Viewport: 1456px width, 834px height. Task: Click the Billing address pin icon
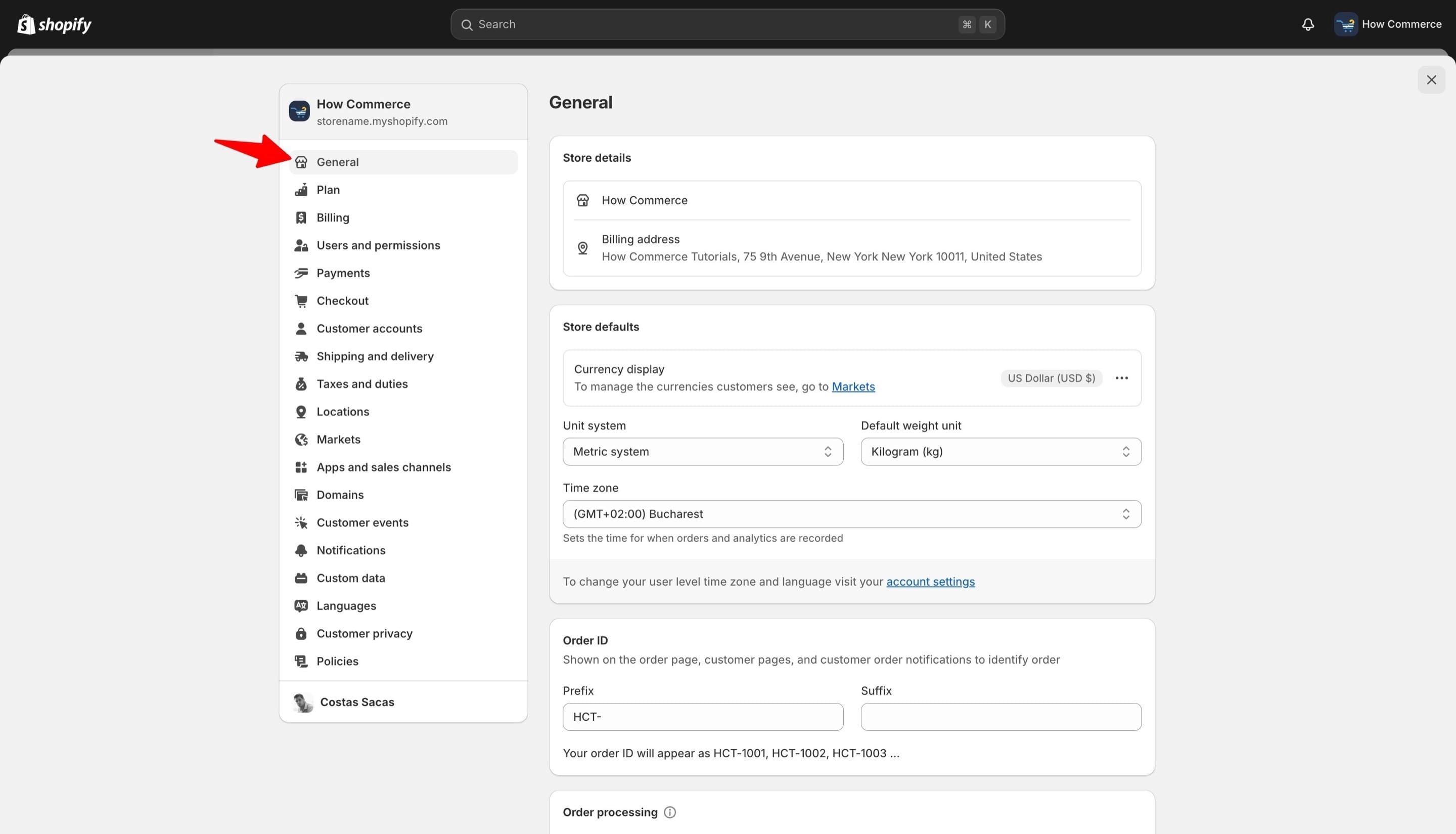click(583, 248)
